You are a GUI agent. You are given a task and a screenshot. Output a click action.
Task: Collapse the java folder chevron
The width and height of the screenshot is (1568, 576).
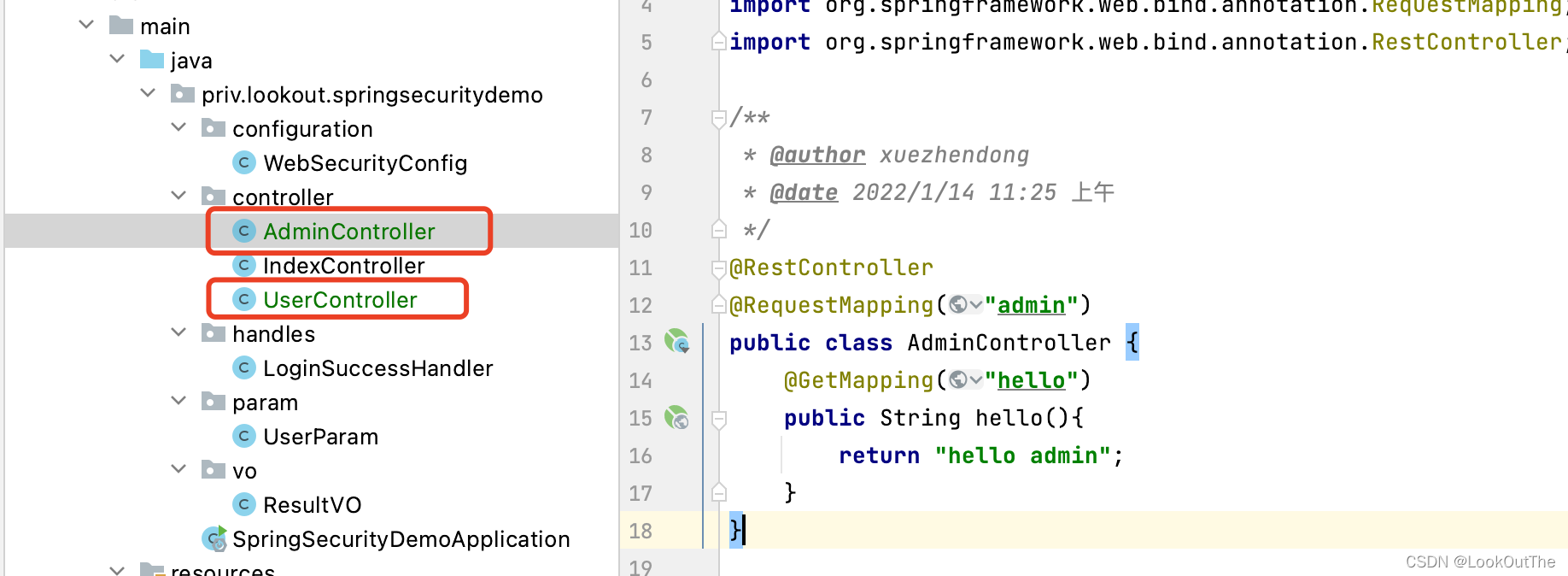(x=117, y=59)
